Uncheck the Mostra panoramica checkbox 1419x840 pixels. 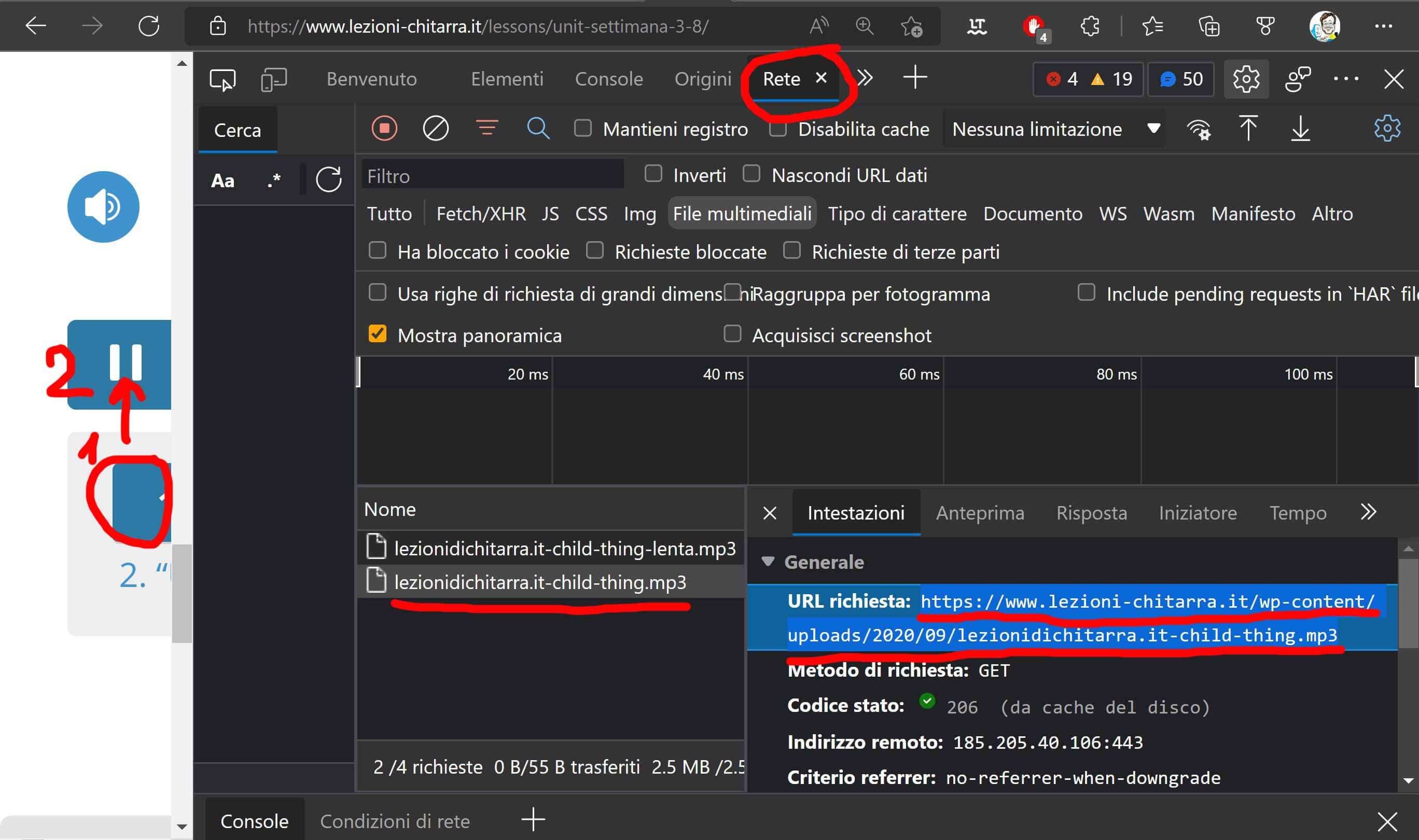click(378, 334)
